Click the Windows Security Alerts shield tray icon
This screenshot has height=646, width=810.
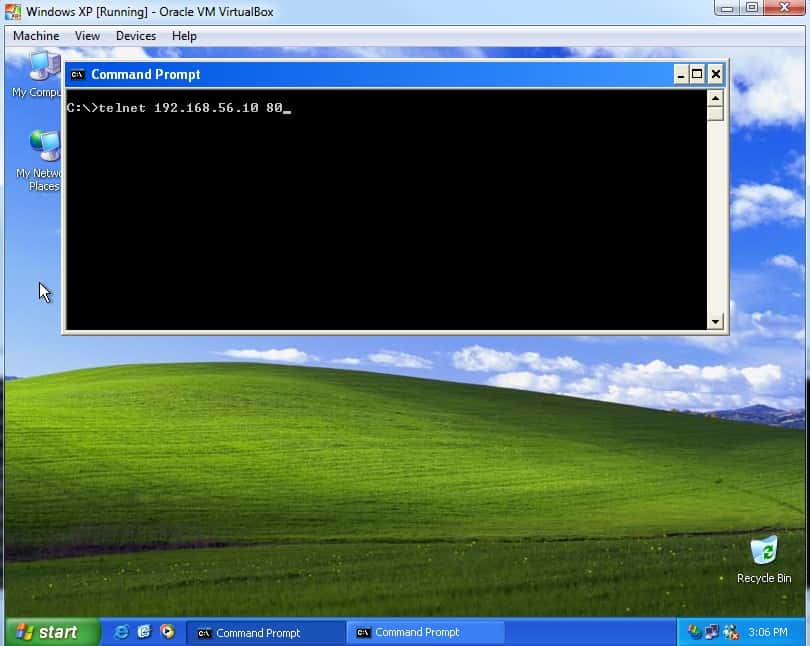[x=694, y=632]
